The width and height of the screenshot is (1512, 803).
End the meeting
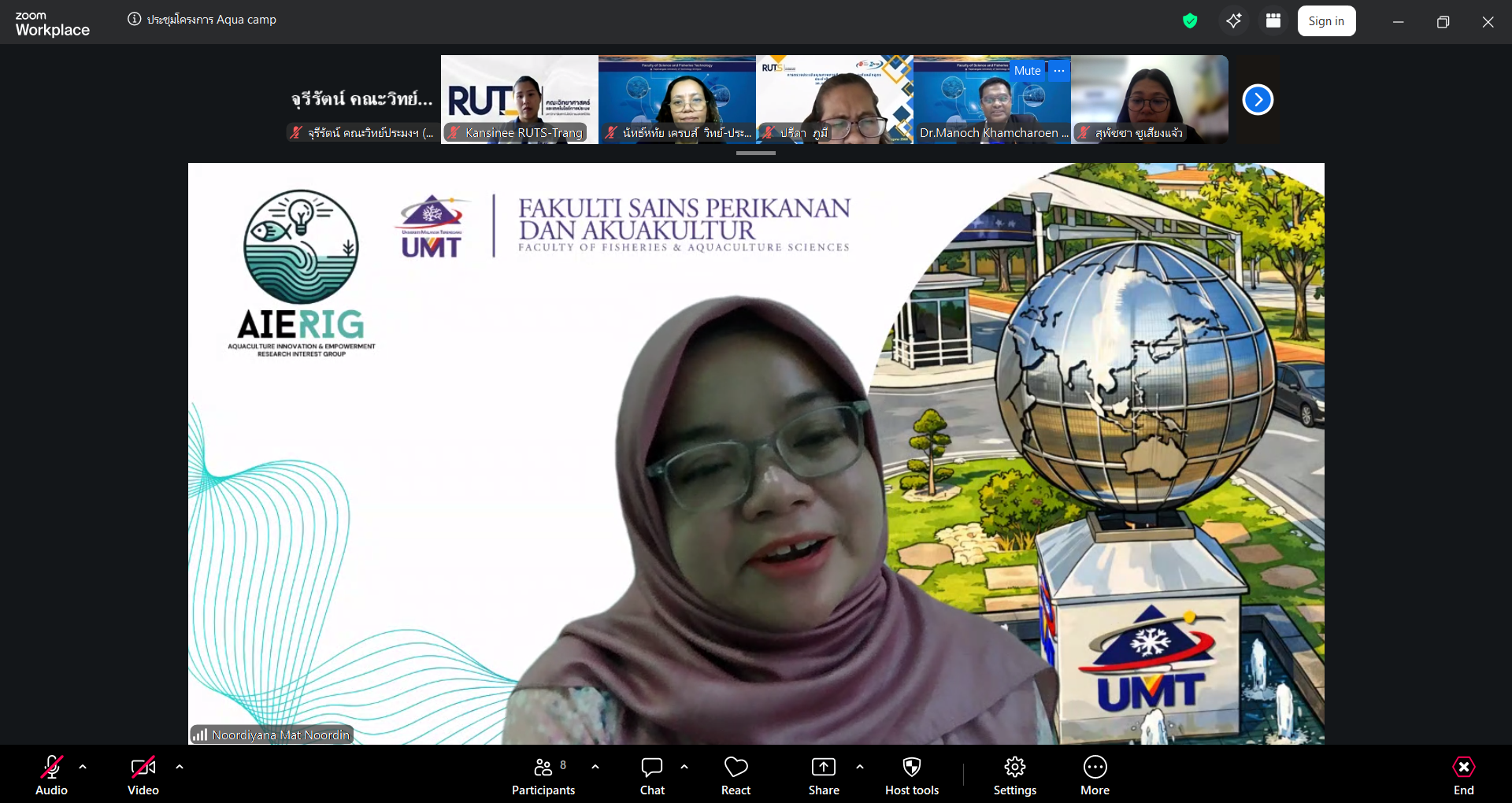coord(1463,776)
